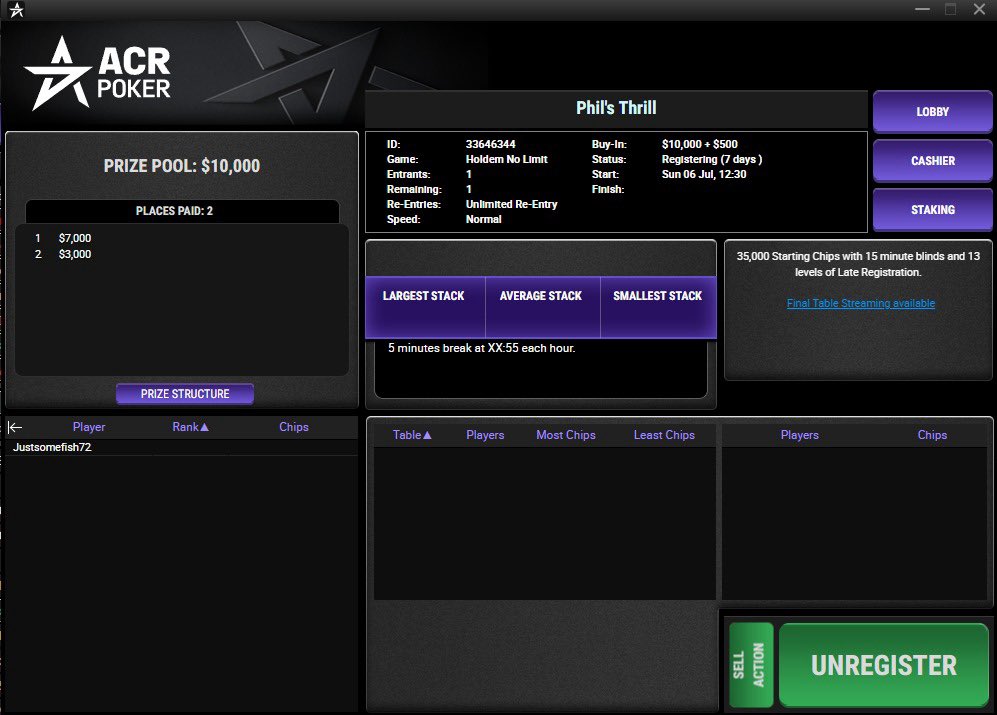
Task: Click the start time Sun 06 Jul, 12:30
Action: coord(704,174)
